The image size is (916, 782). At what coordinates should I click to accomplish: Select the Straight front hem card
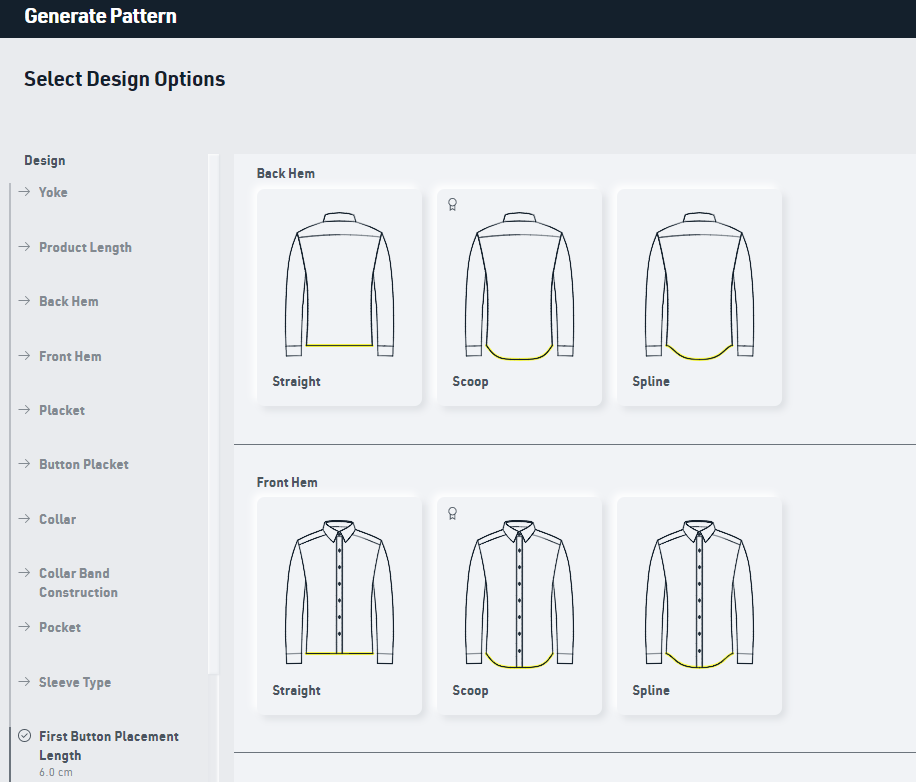[x=339, y=606]
